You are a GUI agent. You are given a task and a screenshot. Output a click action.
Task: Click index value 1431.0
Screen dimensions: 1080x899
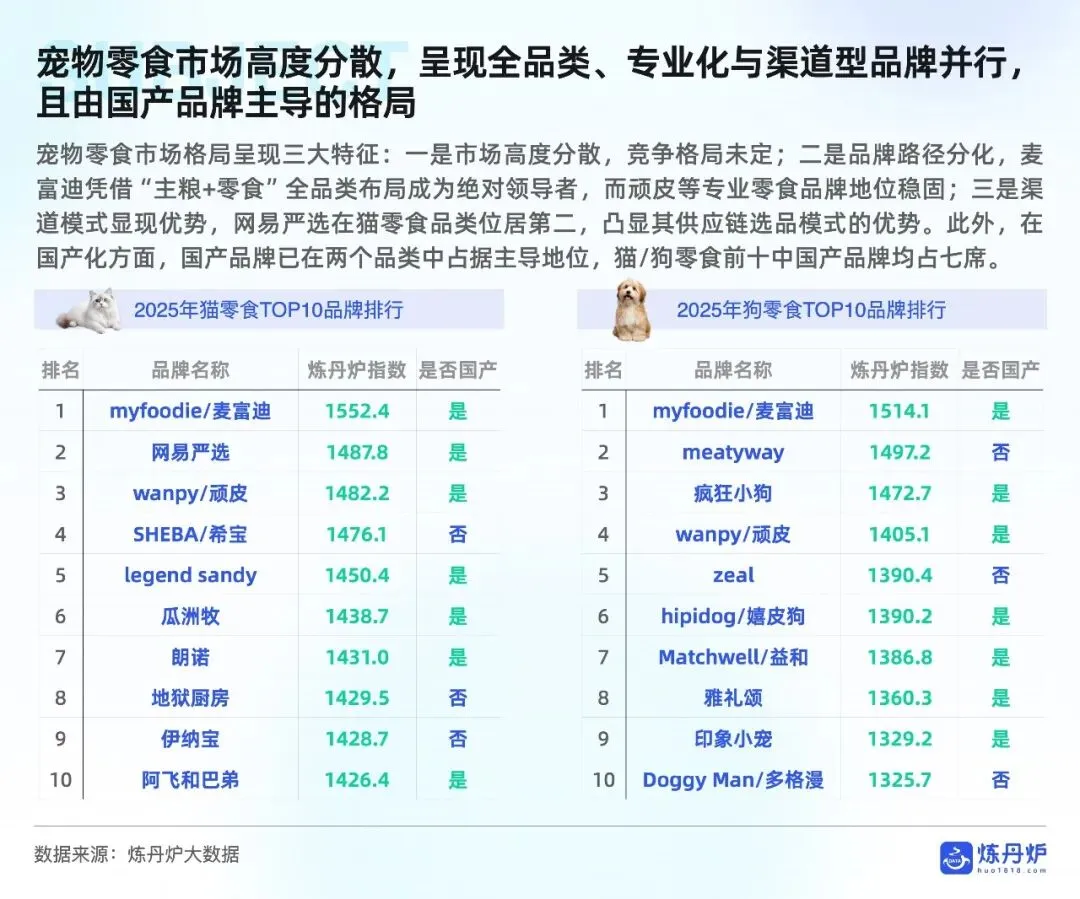[x=357, y=657]
